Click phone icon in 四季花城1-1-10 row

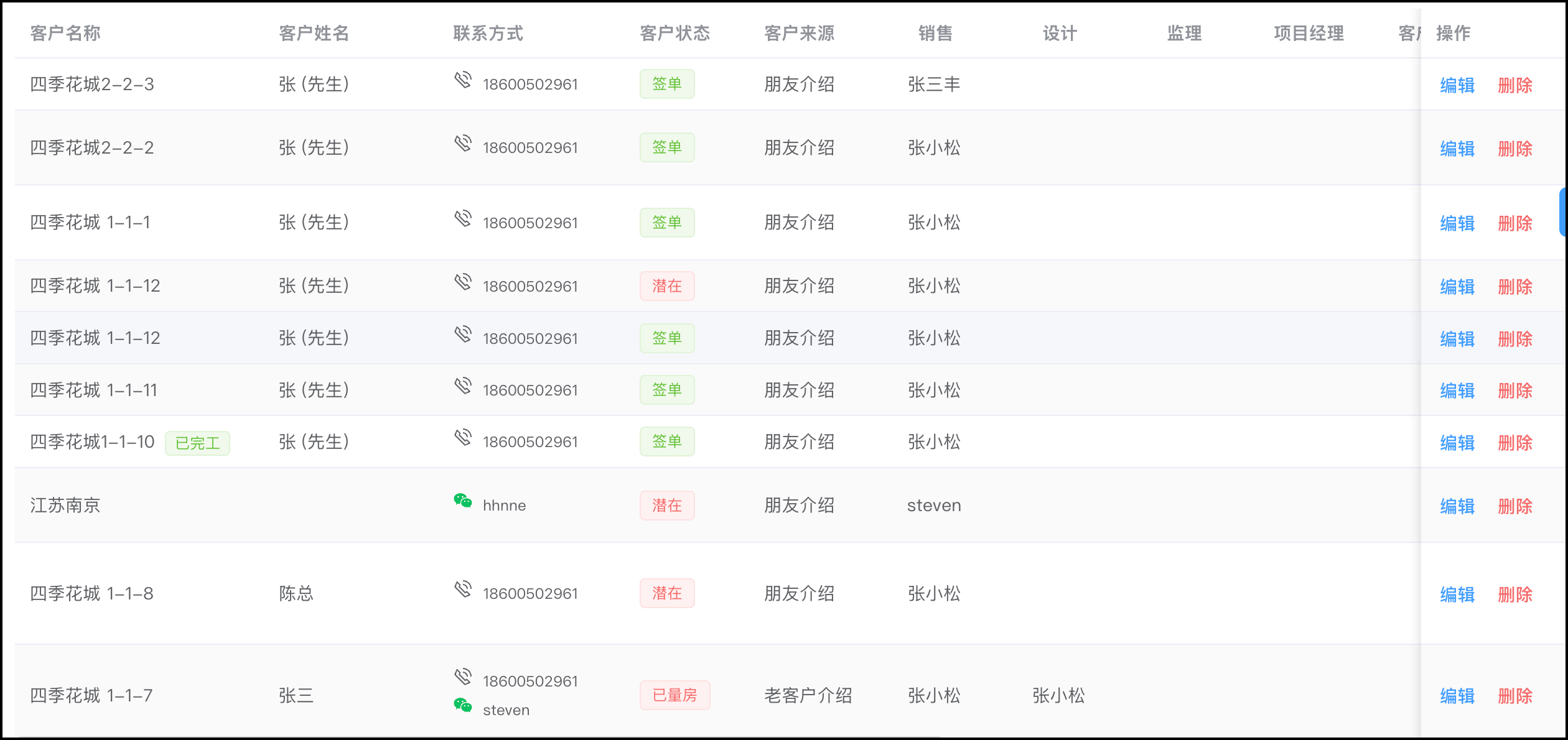[463, 437]
